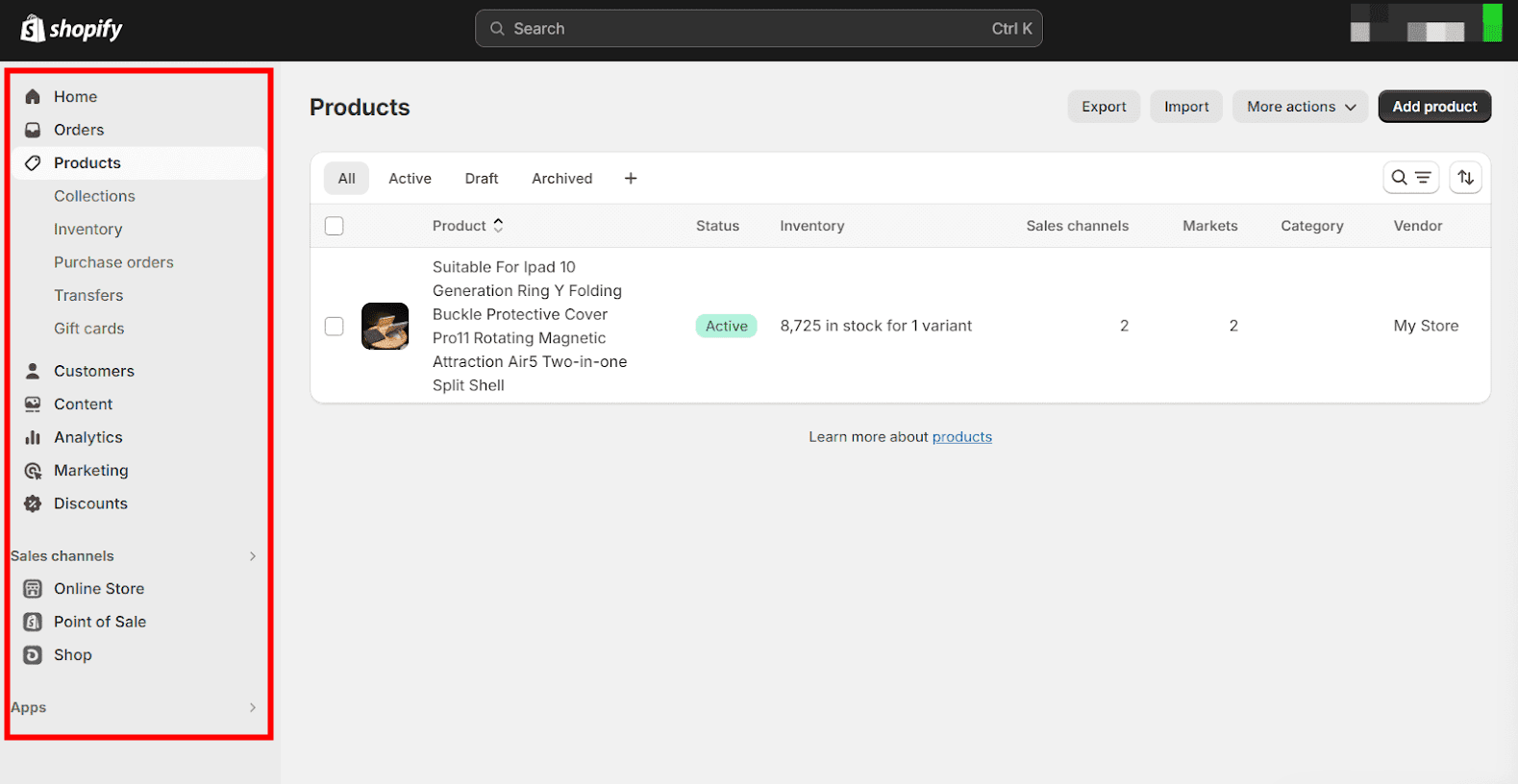Go to Marketing in the sidebar
Screen dimensions: 1518x784
[x=91, y=470]
